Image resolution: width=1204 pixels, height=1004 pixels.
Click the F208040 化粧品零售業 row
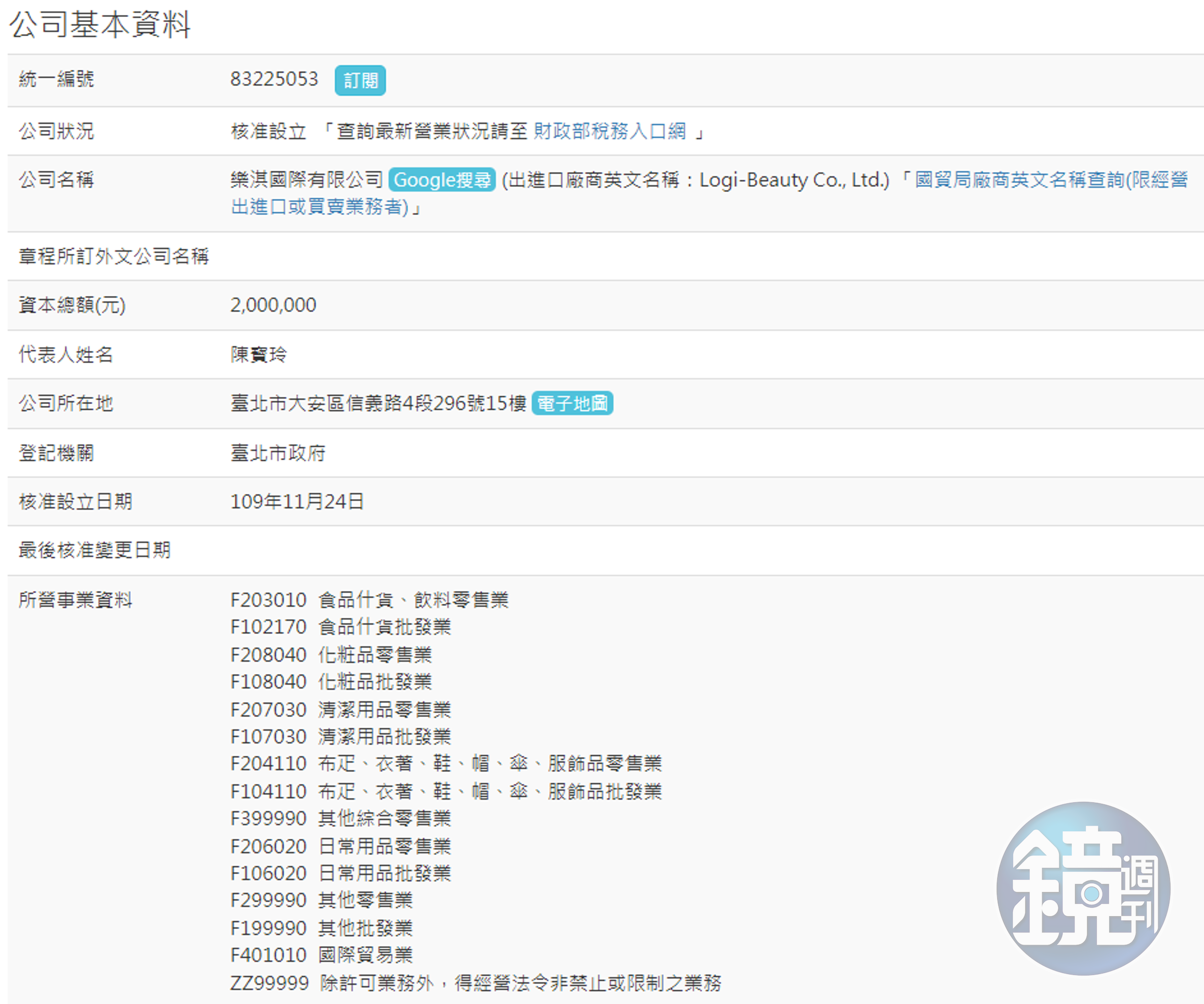pos(331,654)
